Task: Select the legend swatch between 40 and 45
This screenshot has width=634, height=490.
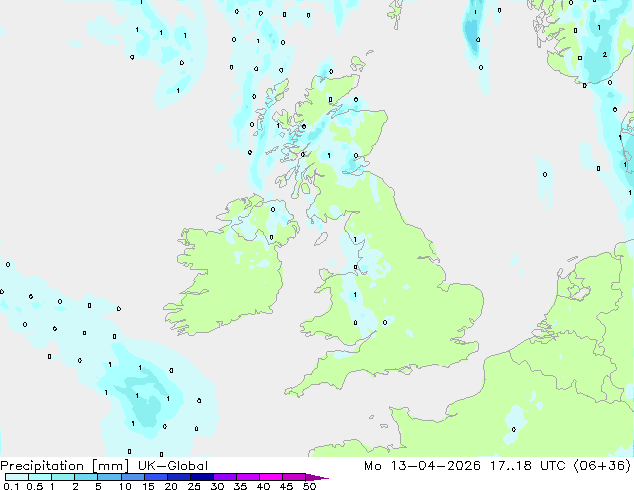Action: [x=271, y=477]
